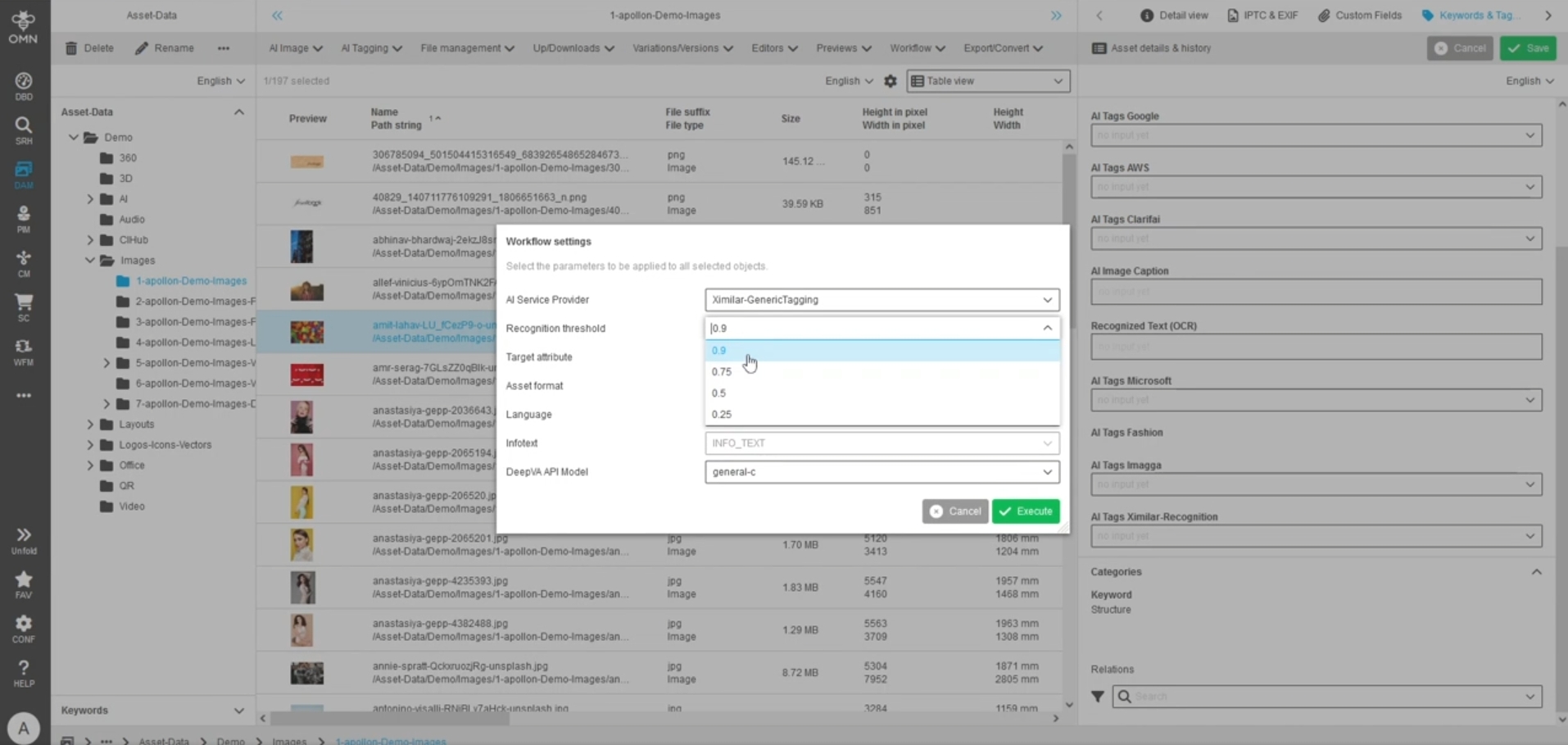
Task: Click the HELP question mark icon
Action: coord(23,673)
